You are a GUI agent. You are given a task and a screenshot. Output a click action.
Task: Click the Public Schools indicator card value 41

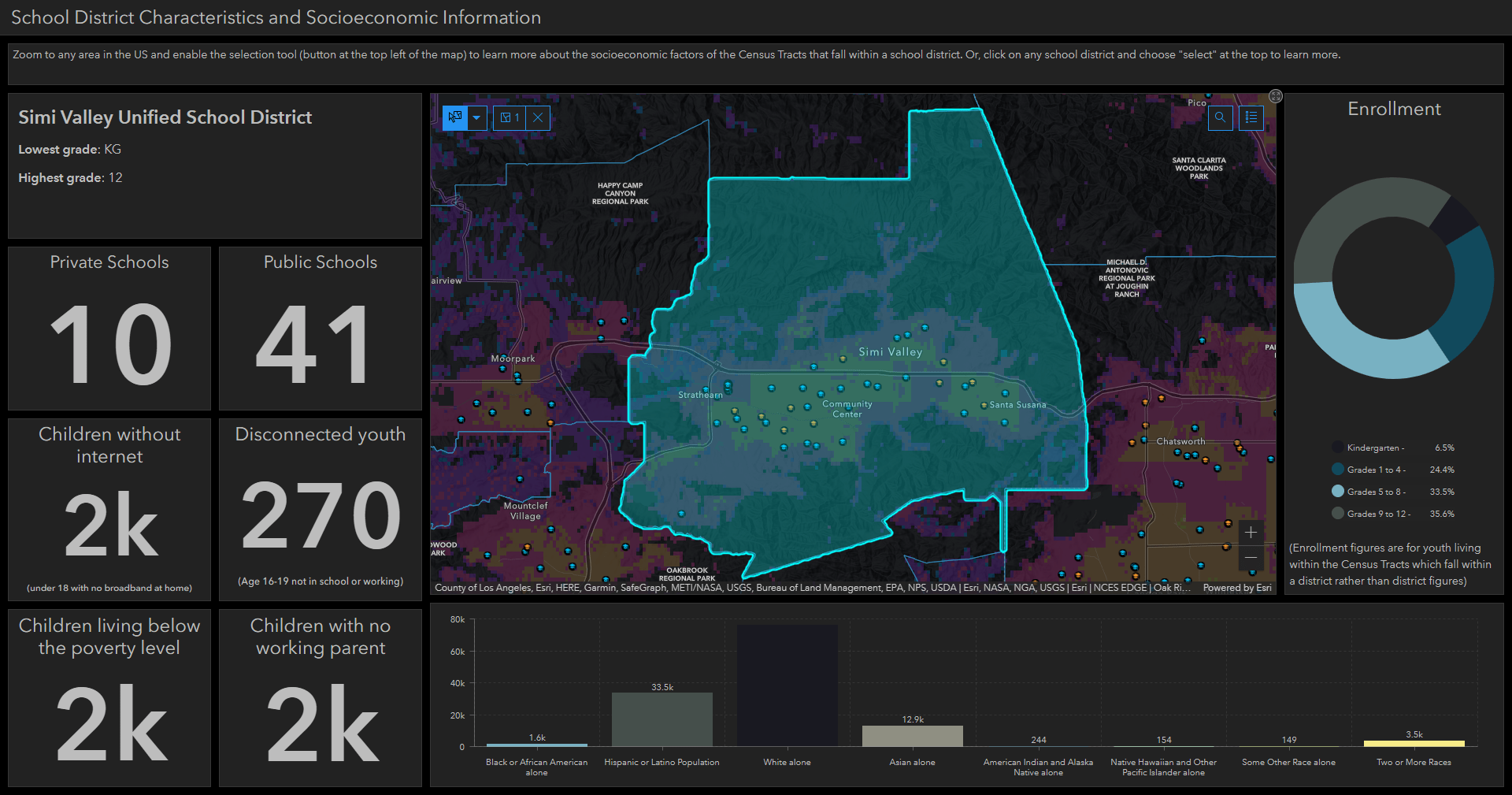pos(313,344)
